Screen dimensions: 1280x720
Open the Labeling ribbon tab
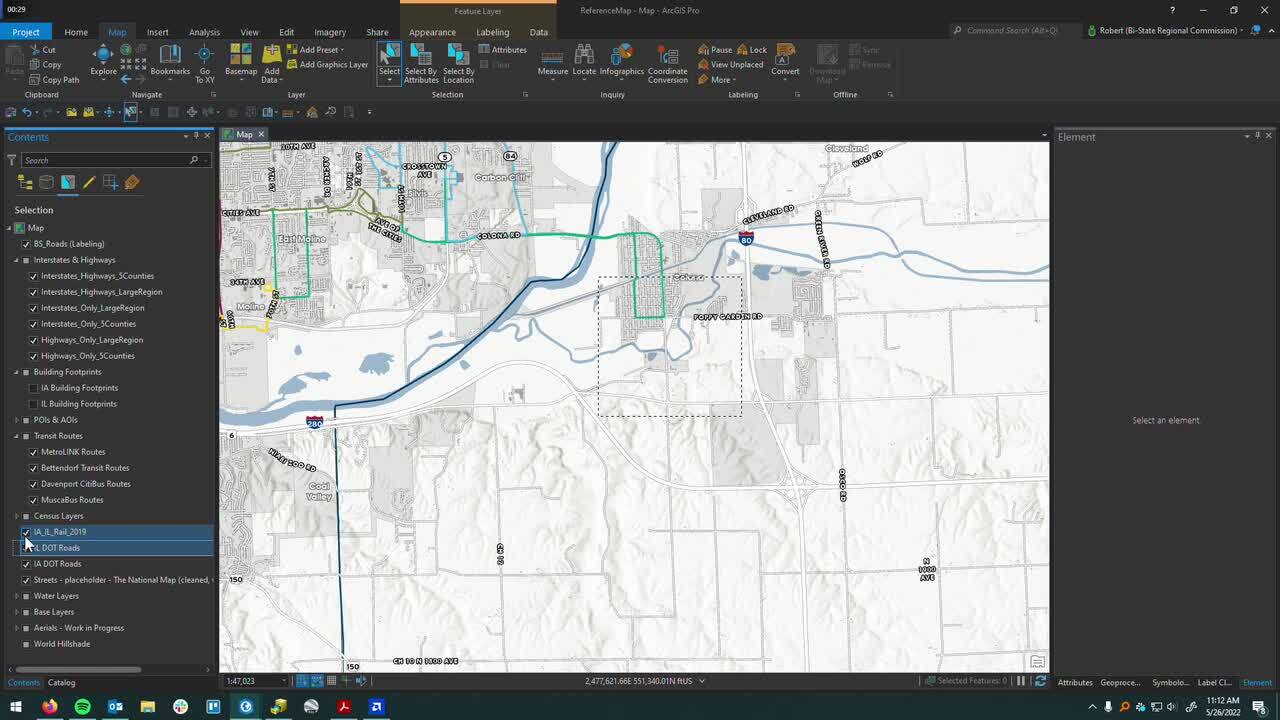tap(492, 32)
